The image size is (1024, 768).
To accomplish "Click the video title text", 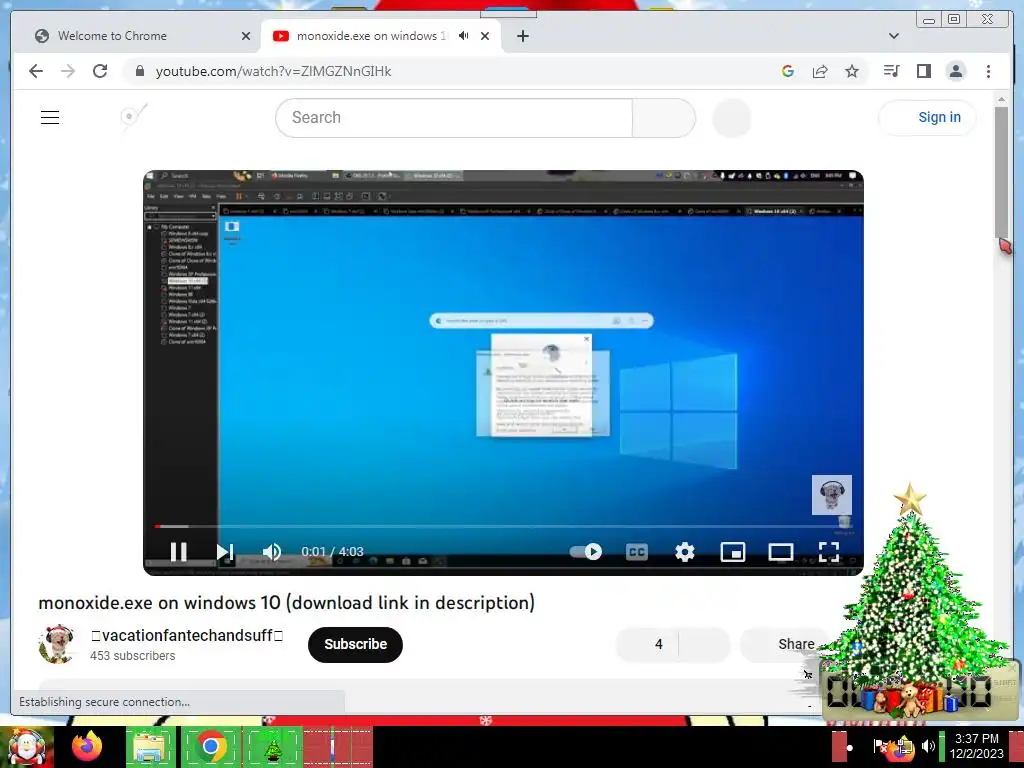I will point(287,602).
